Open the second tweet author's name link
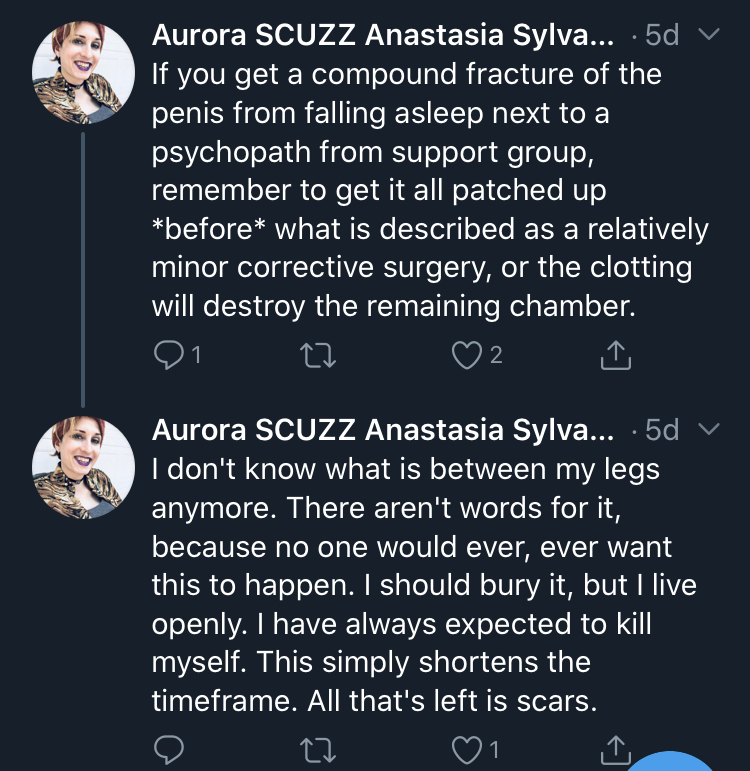 click(x=383, y=429)
